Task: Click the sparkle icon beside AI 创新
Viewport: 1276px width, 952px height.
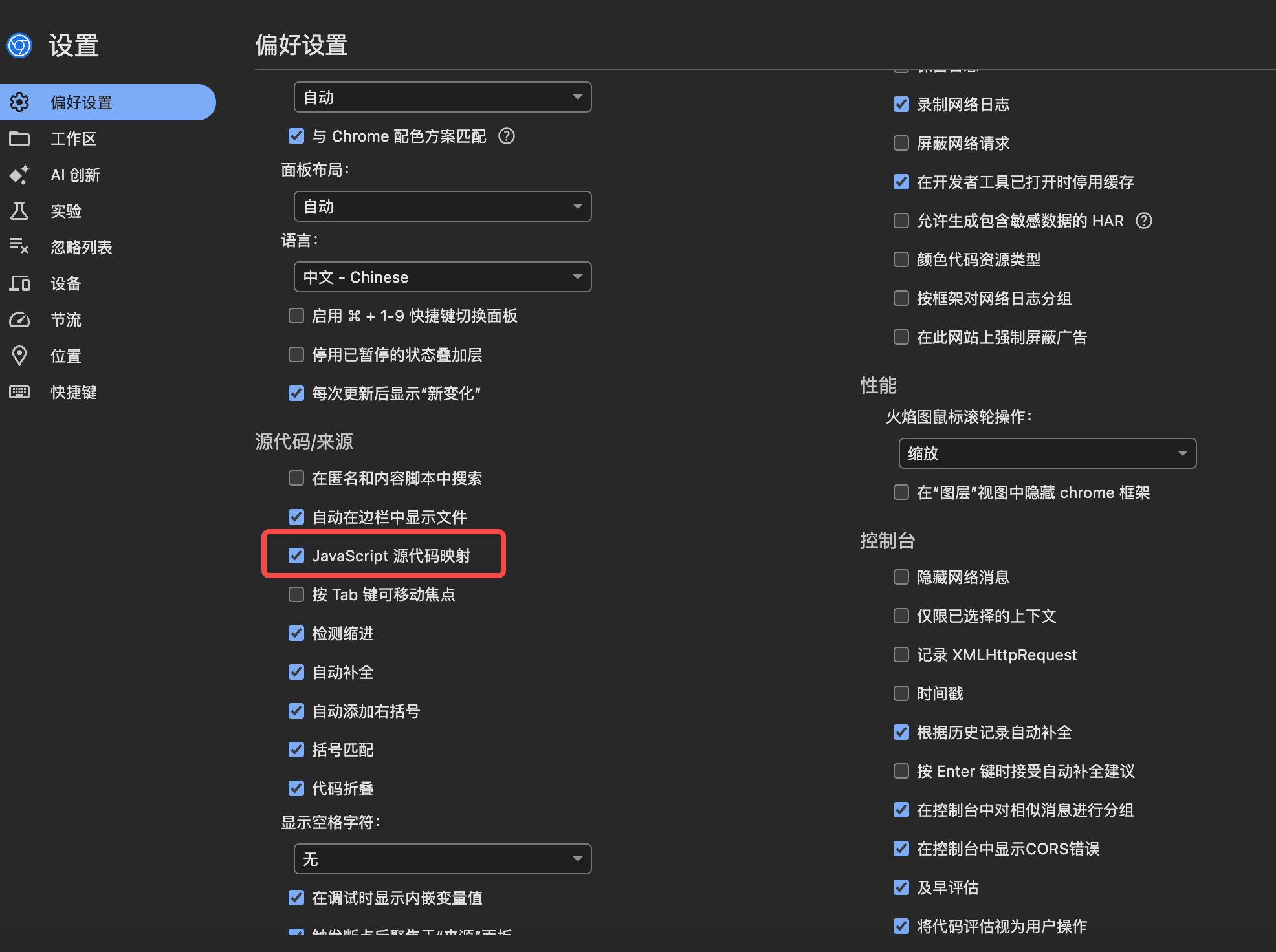Action: click(19, 175)
